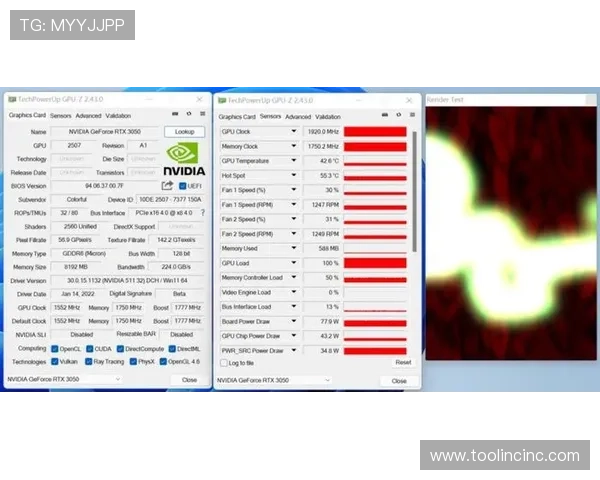Screen dimensions: 600x480
Task: Click the Memory Size 8192 MB field
Action: pos(76,267)
